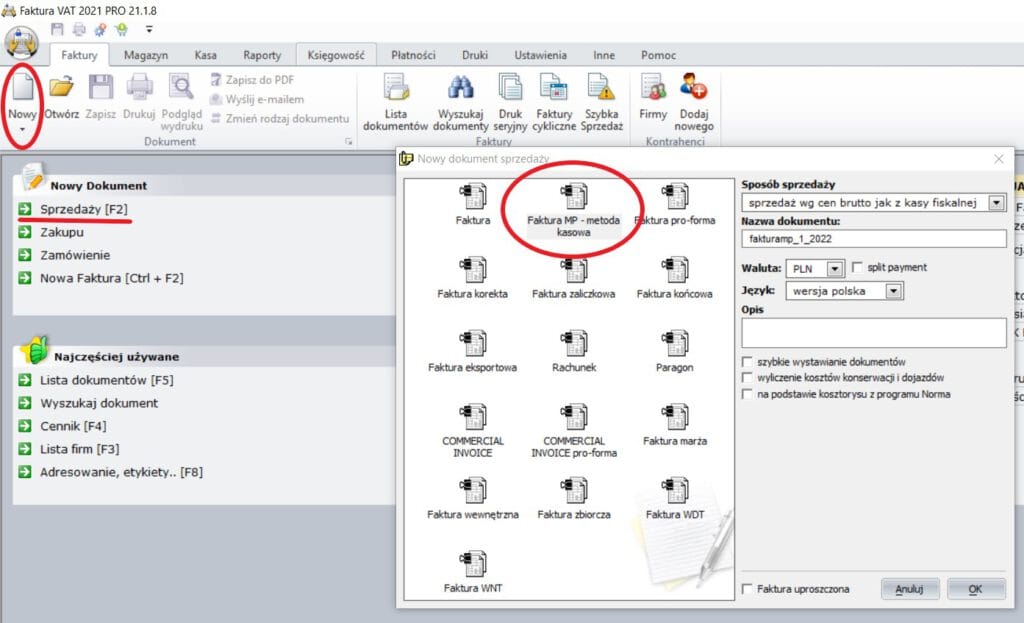Enable the split payment checkbox
The width and height of the screenshot is (1024, 623).
pos(857,268)
